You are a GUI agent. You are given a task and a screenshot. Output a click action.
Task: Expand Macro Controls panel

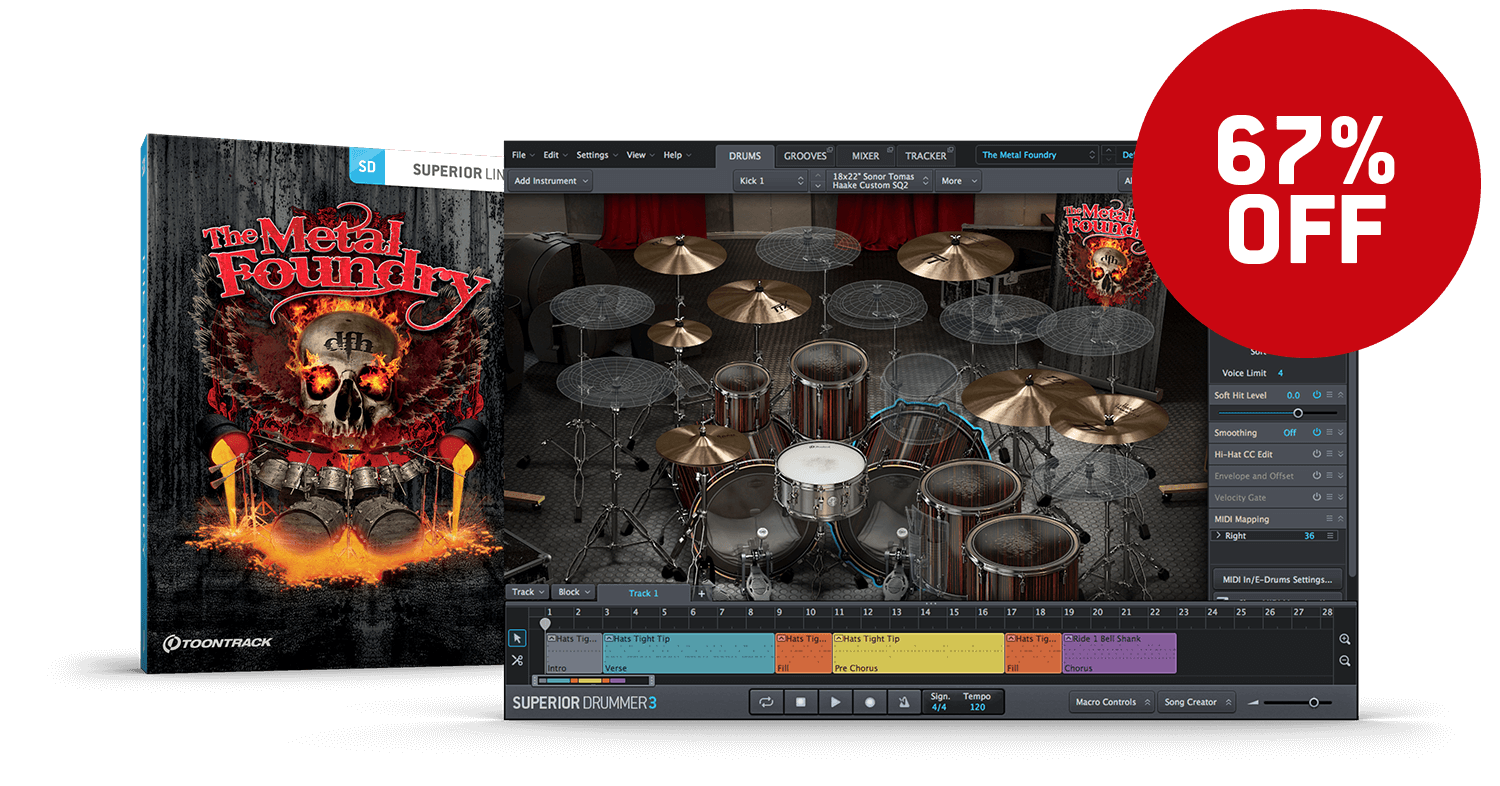coord(1111,702)
